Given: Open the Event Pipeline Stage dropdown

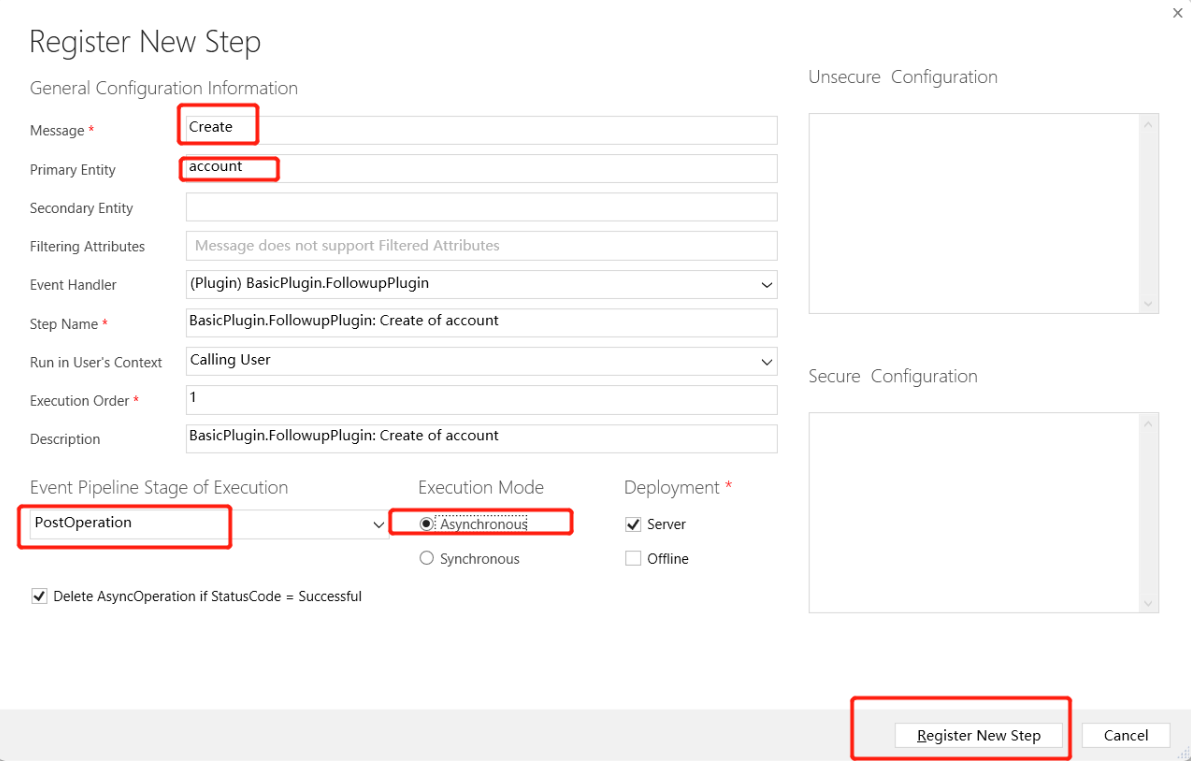Looking at the screenshot, I should pos(378,524).
